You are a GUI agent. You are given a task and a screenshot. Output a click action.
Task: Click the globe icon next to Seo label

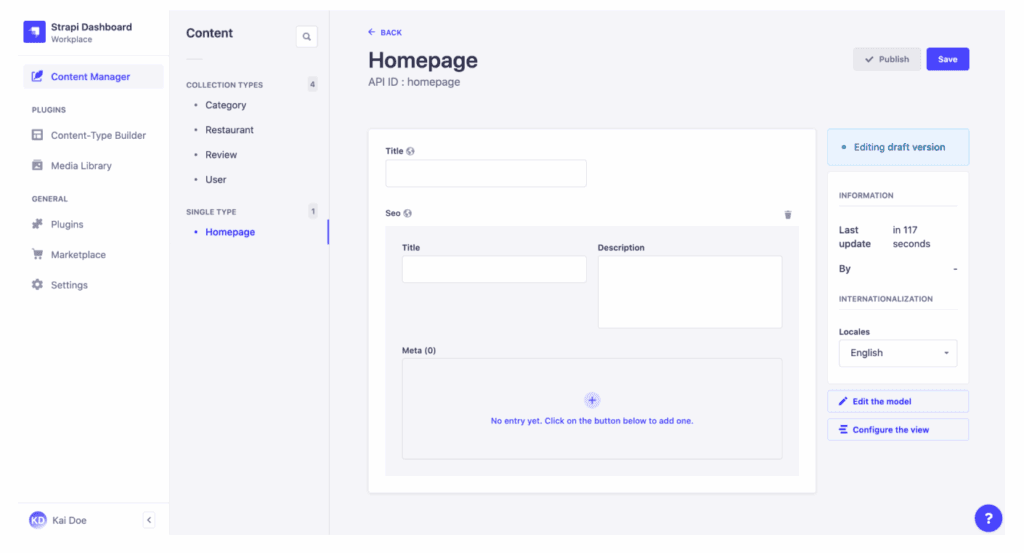pyautogui.click(x=409, y=213)
